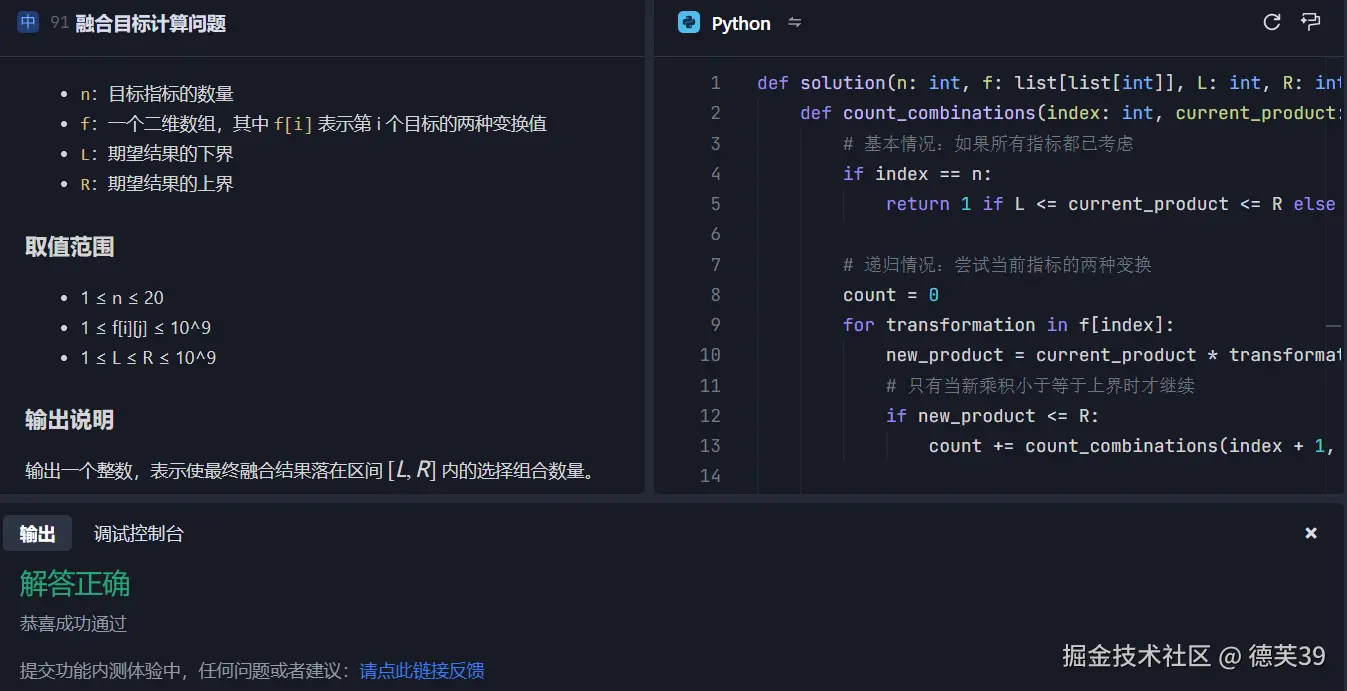Click the bullet R: 期望结果的上界
This screenshot has width=1347, height=691.
[x=157, y=184]
